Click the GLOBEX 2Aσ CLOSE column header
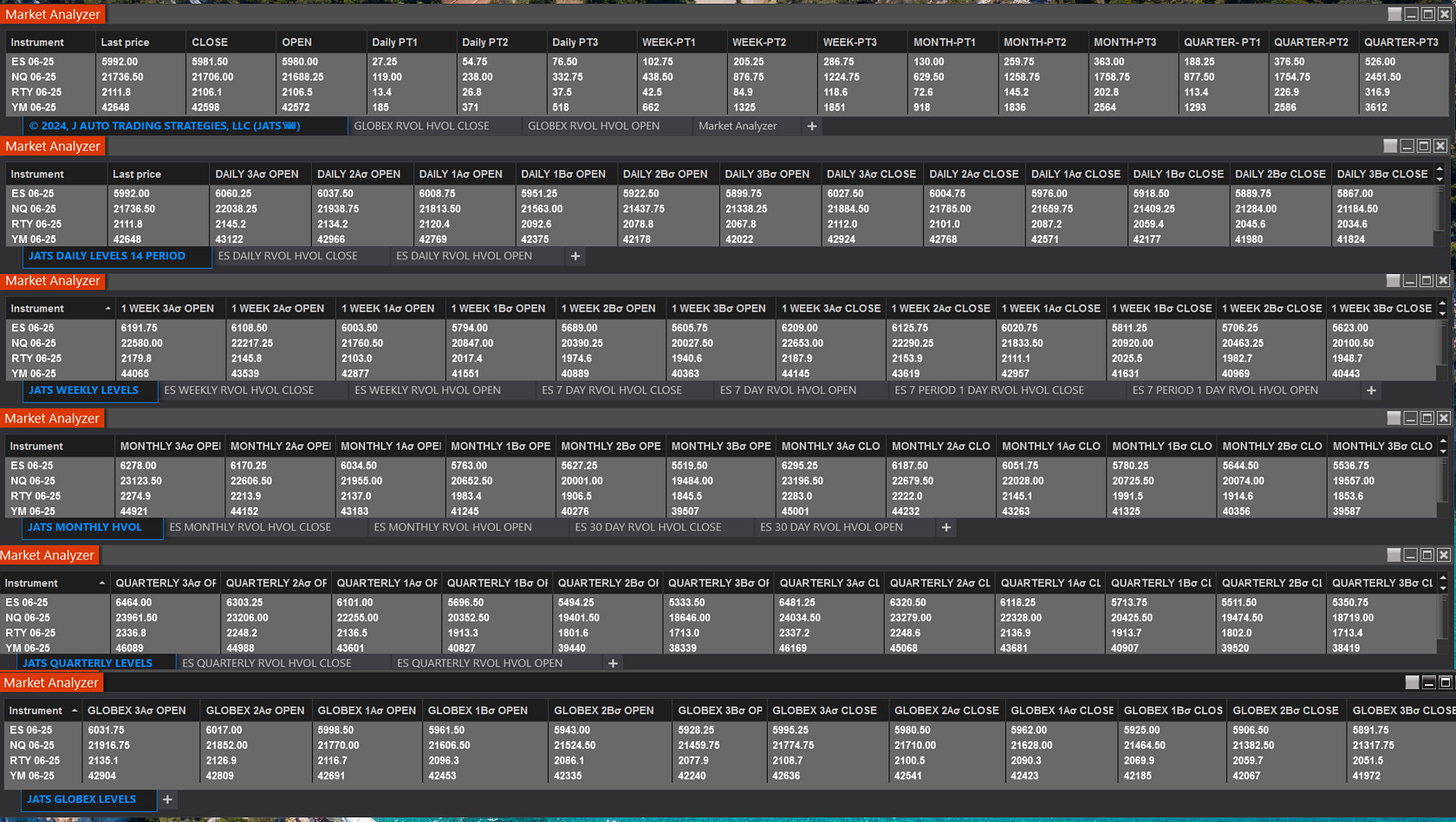Screen dimensions: 1456x822 945,710
